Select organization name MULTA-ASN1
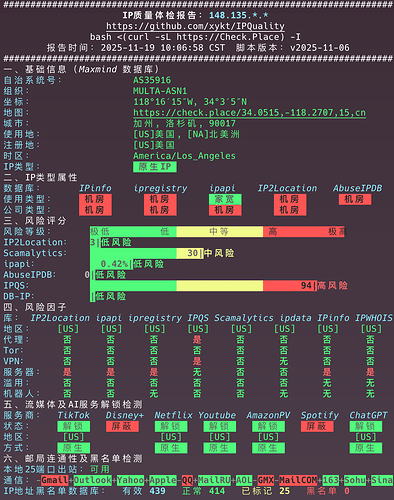This screenshot has width=394, height=500. click(x=160, y=91)
